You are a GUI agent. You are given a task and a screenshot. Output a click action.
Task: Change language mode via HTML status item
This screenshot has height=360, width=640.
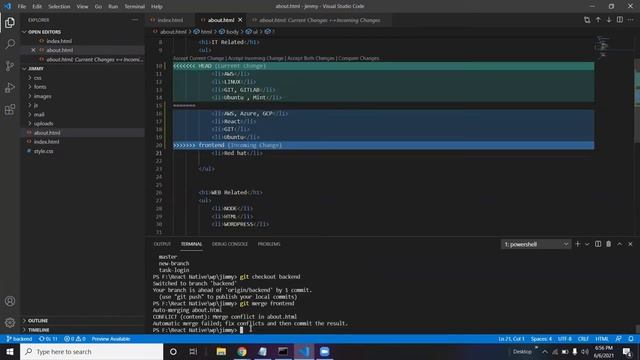602,339
